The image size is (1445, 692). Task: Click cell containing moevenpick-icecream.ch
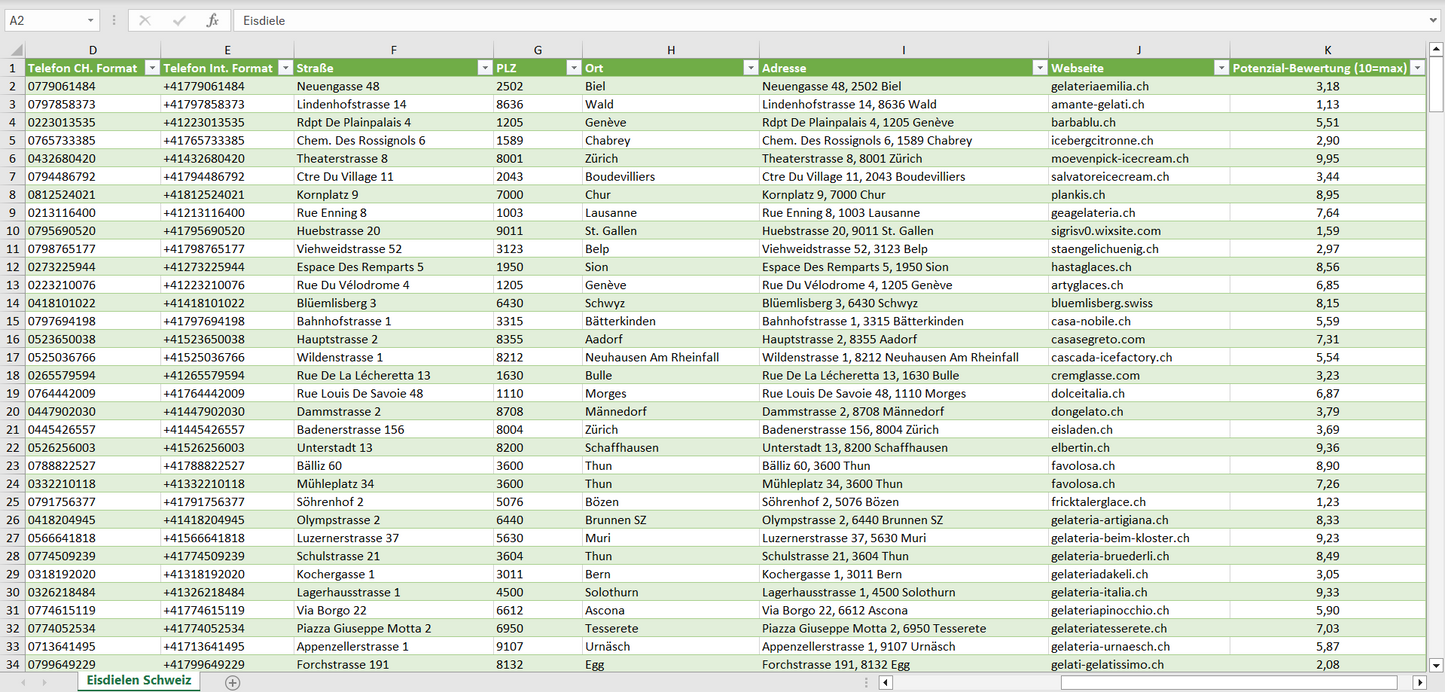coord(1119,158)
